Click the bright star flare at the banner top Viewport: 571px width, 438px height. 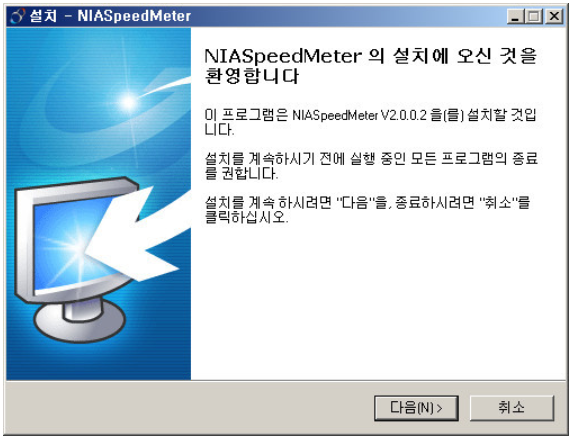tap(128, 102)
